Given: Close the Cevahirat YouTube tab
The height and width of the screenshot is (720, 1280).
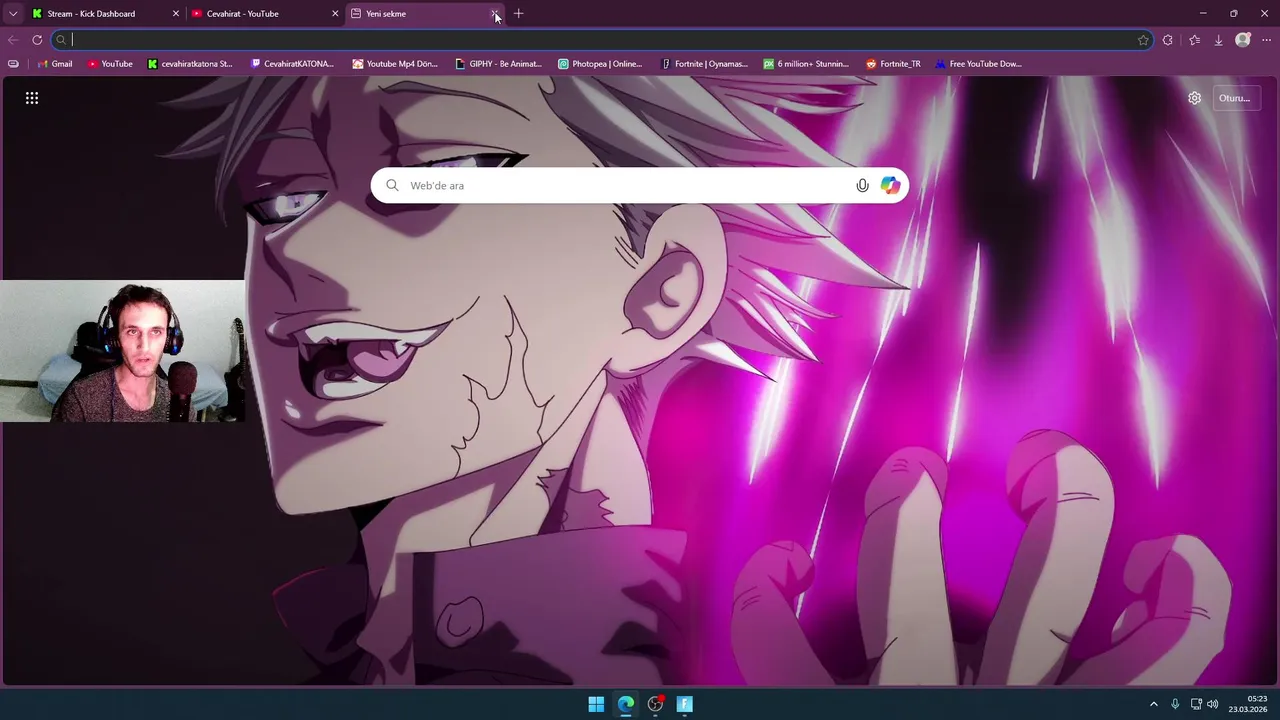Looking at the screenshot, I should coord(335,14).
